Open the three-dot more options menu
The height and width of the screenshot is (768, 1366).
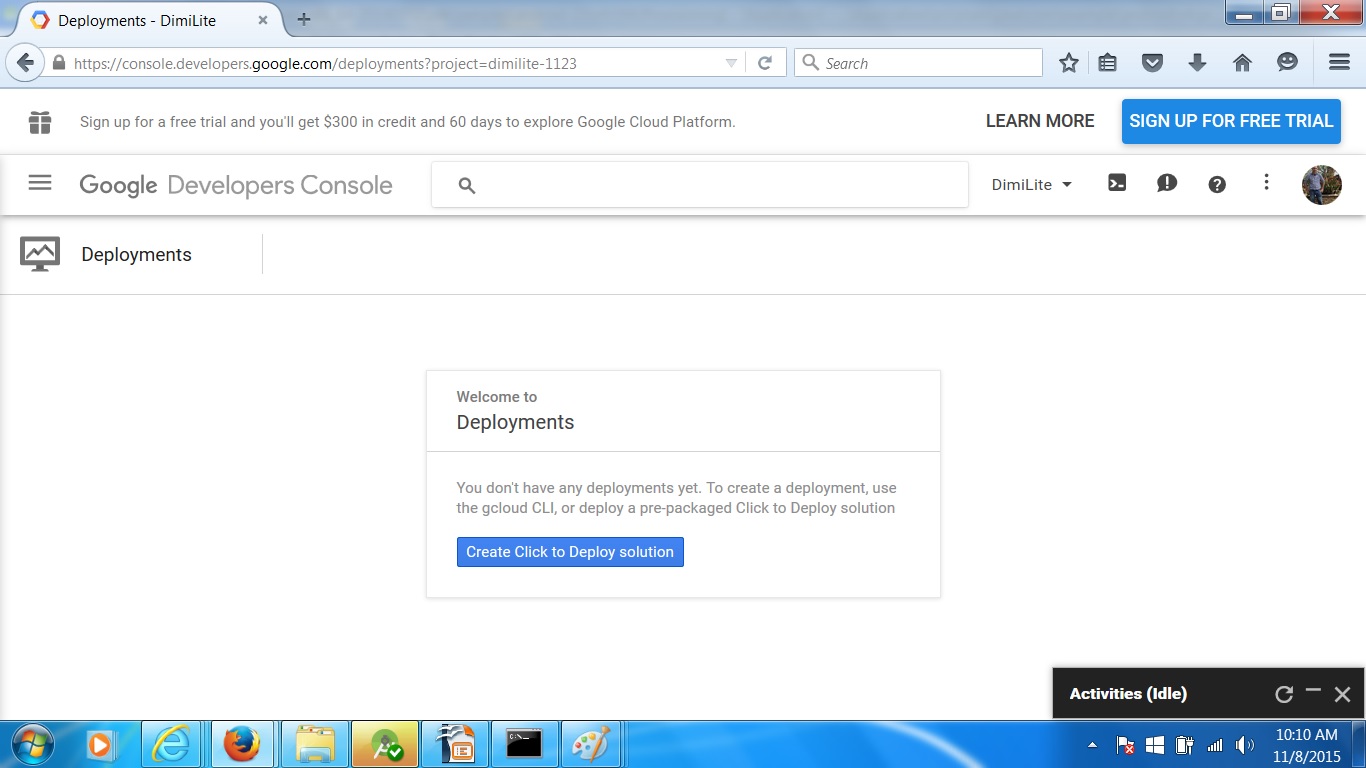1266,182
